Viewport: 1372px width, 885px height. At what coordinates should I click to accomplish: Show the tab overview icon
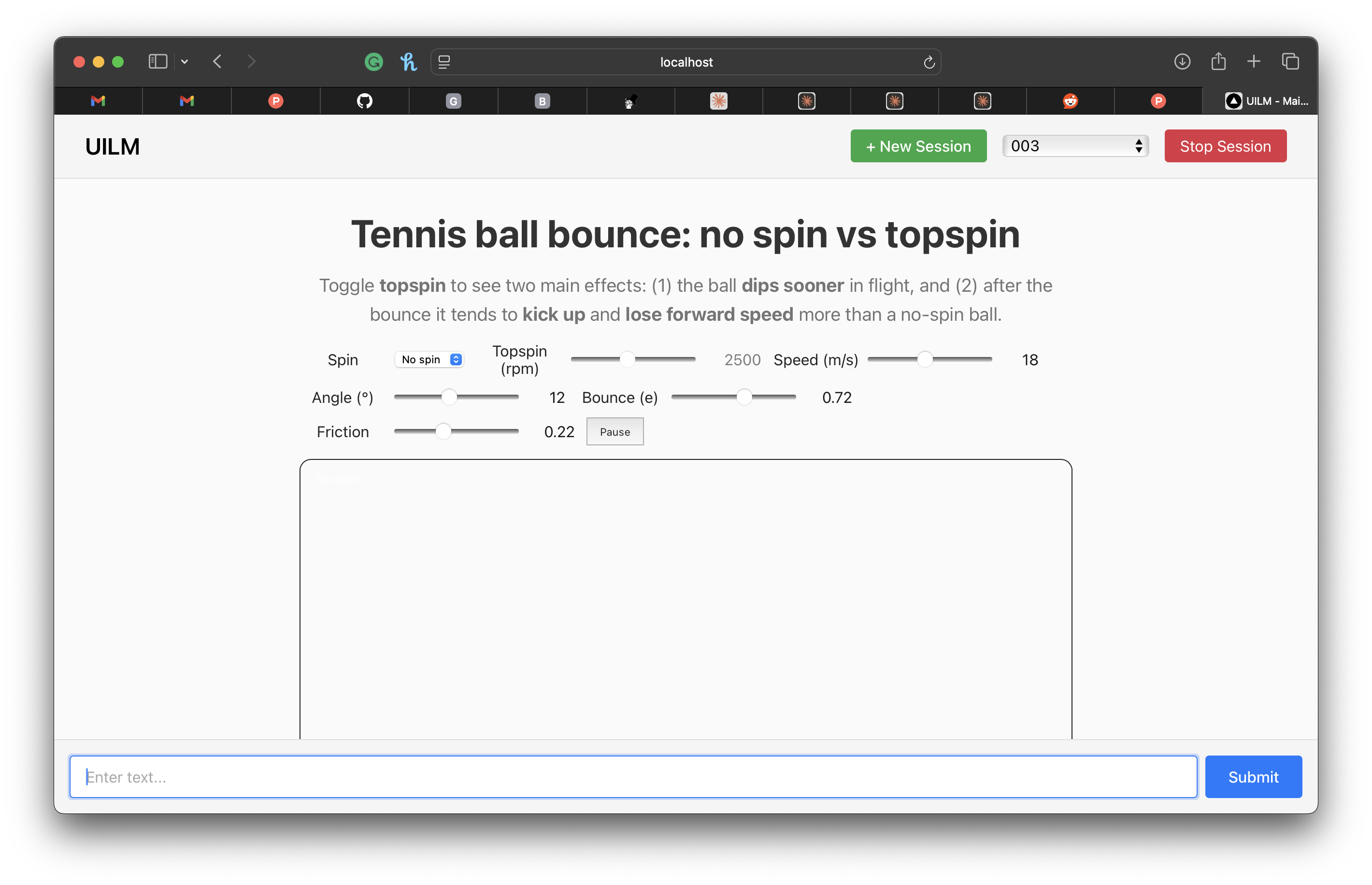point(1290,61)
